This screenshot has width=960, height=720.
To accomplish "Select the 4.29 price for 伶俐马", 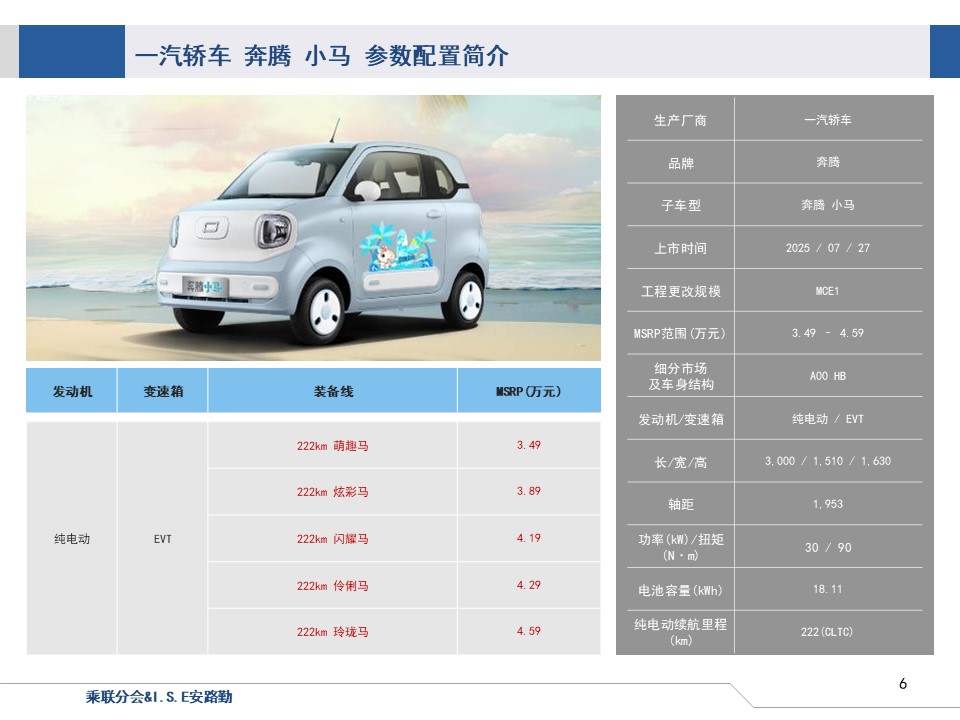I will (529, 585).
